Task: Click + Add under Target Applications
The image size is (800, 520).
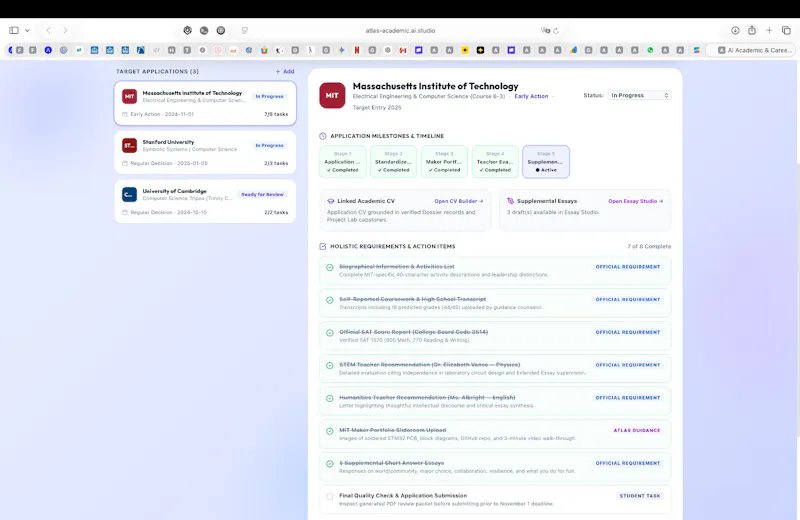Action: click(285, 71)
